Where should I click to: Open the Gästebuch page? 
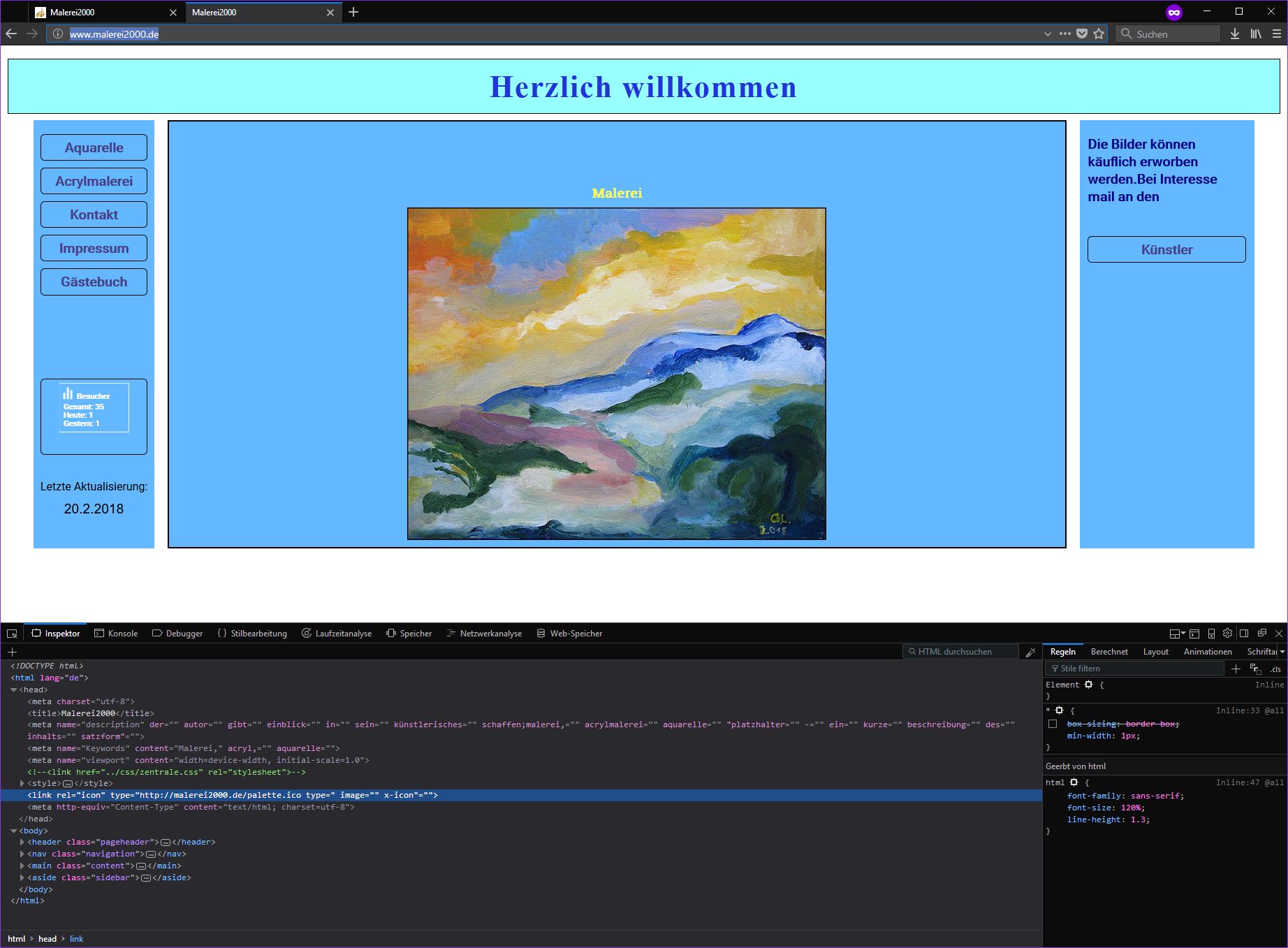click(x=94, y=282)
